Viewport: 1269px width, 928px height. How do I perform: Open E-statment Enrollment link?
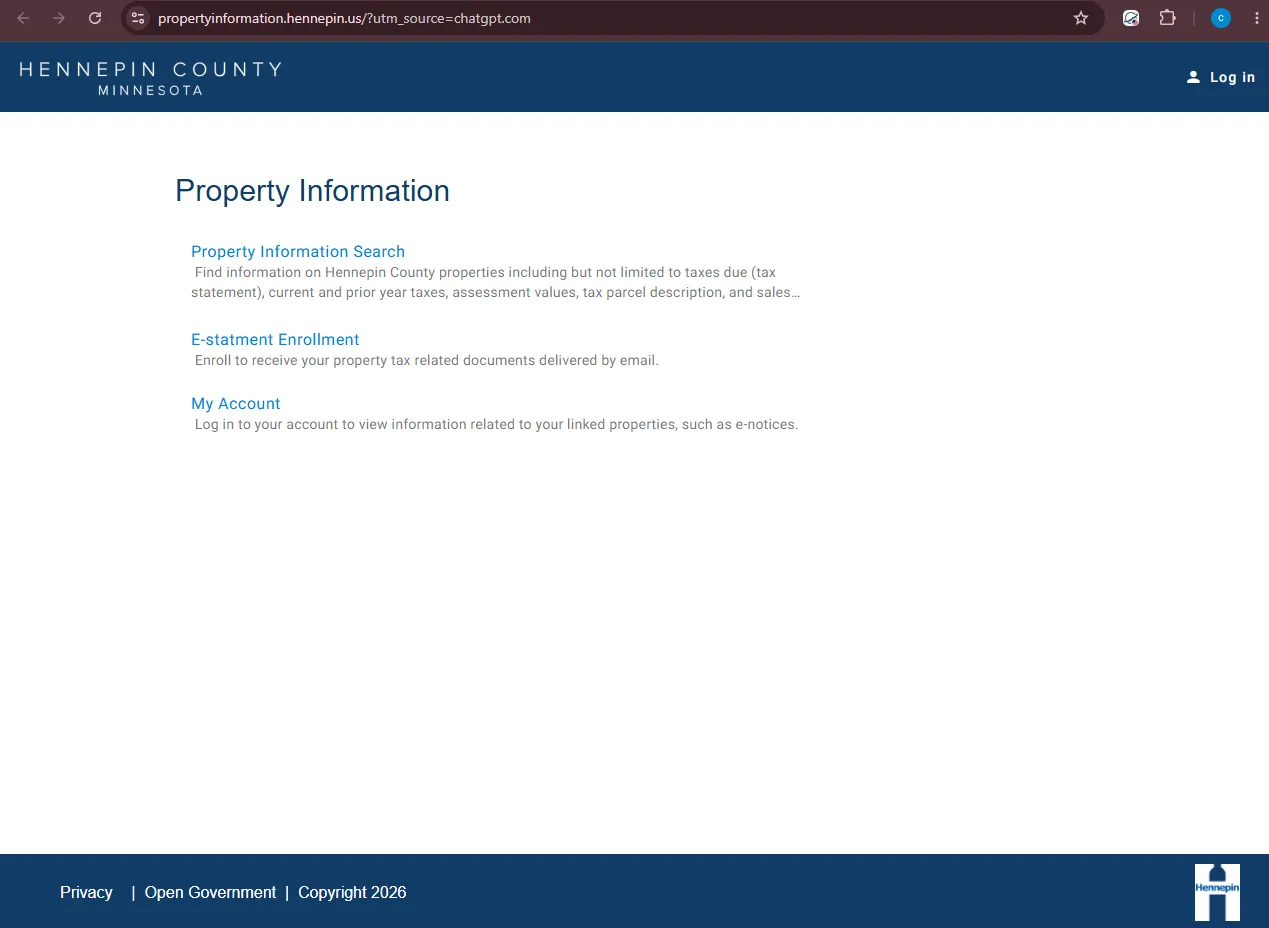pyautogui.click(x=275, y=340)
